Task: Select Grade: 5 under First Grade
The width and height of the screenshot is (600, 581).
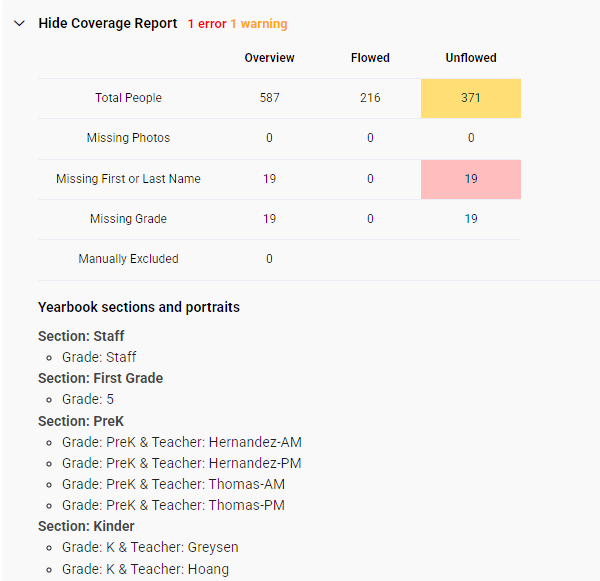Action: click(88, 399)
